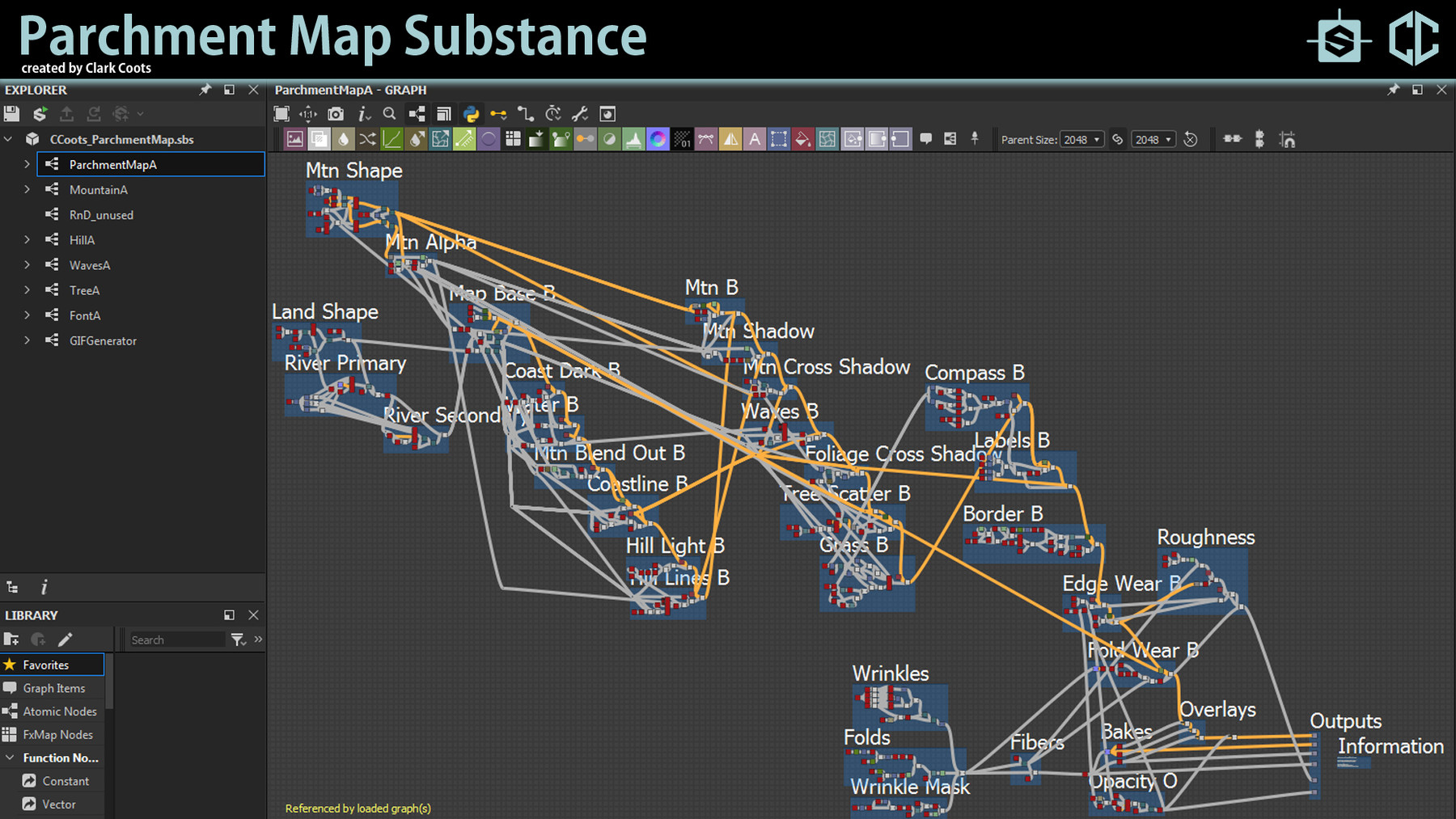This screenshot has width=1456, height=819.
Task: Add a Text node with the A icon
Action: pyautogui.click(x=755, y=139)
